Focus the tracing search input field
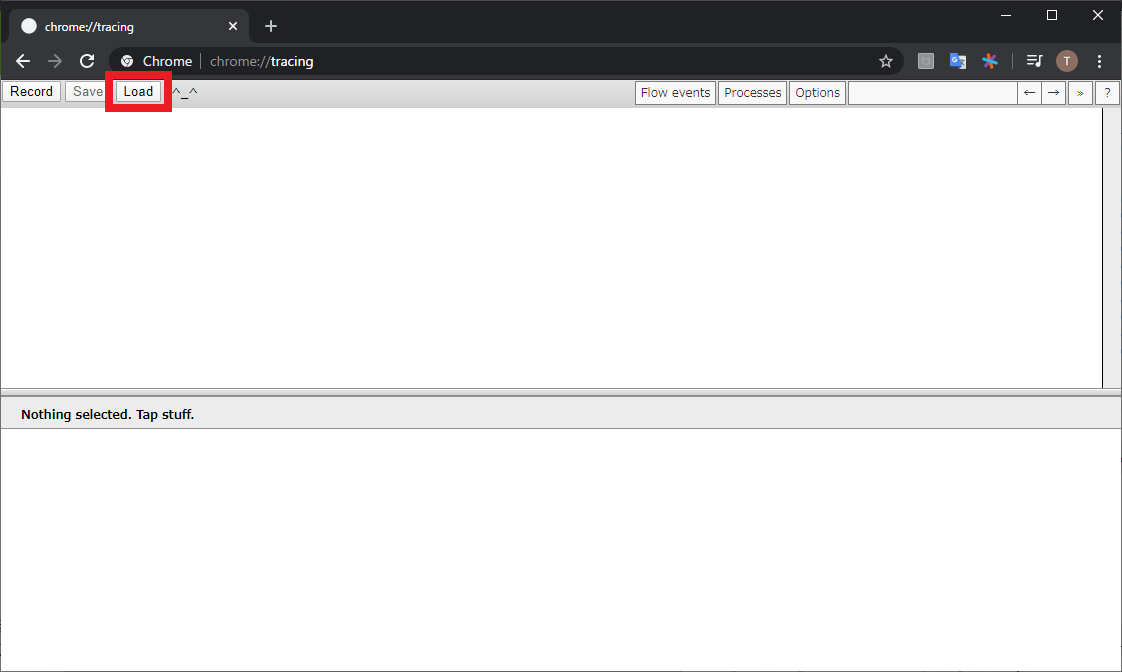 (932, 93)
